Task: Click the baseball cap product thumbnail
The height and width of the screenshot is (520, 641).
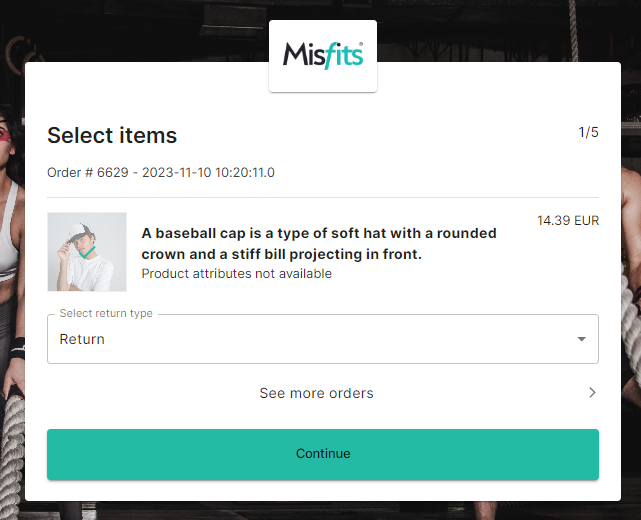Action: point(87,252)
